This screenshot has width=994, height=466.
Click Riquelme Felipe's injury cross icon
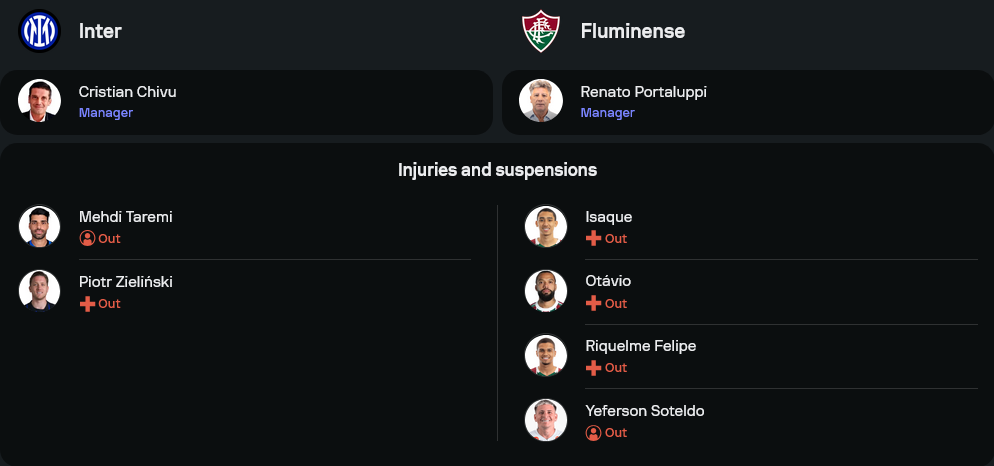point(593,368)
